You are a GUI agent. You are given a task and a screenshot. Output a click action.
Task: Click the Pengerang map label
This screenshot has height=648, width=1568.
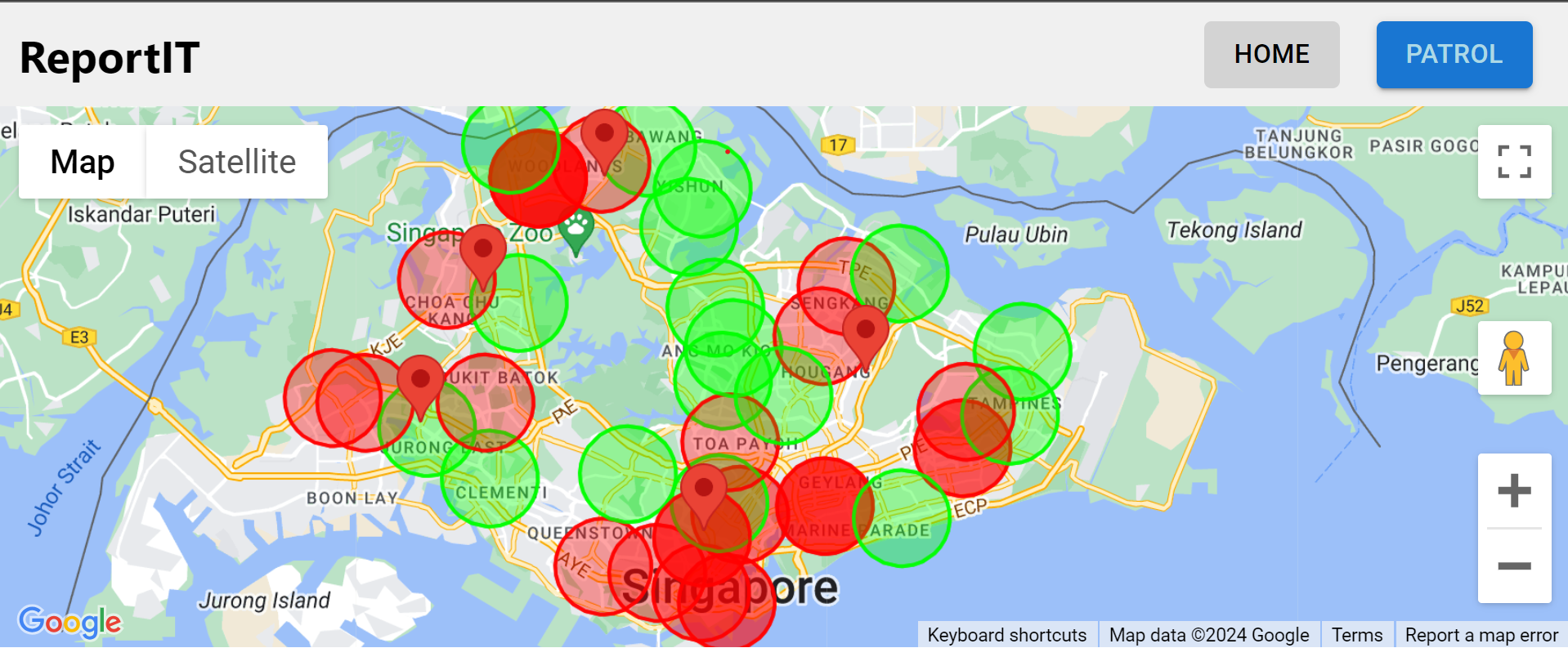pos(1427,363)
